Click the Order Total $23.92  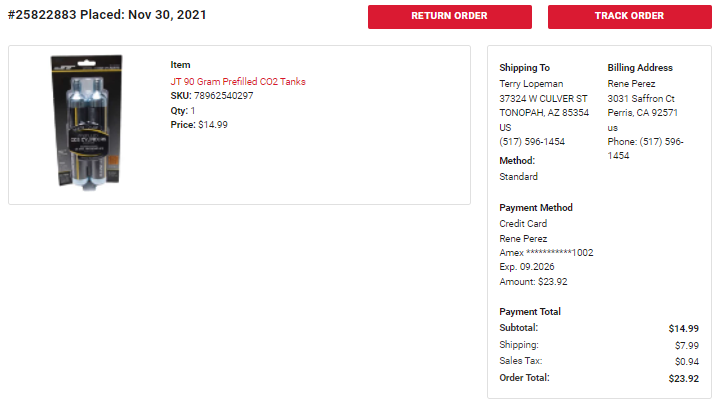coord(684,379)
